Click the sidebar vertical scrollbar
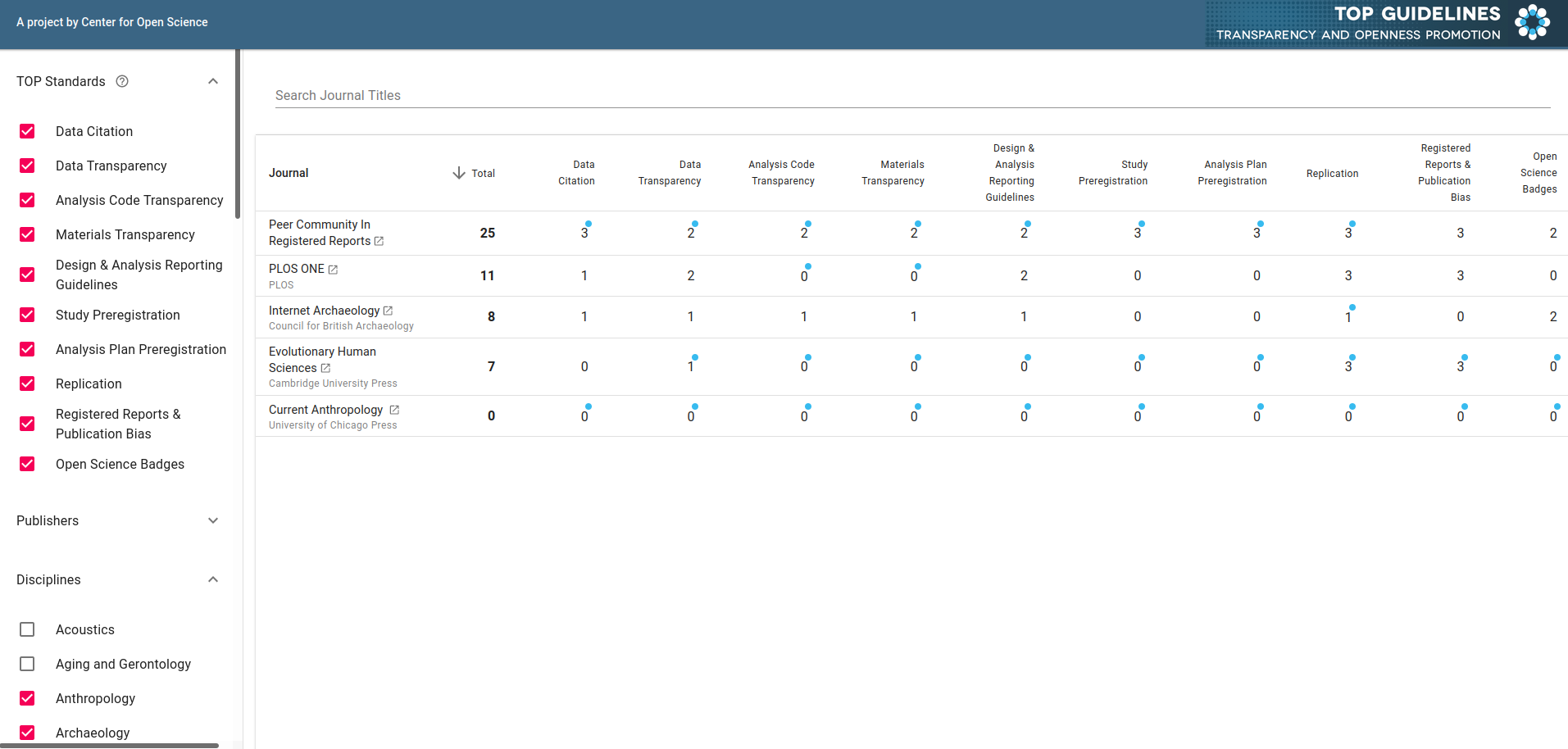Image resolution: width=1568 pixels, height=749 pixels. coord(238,135)
